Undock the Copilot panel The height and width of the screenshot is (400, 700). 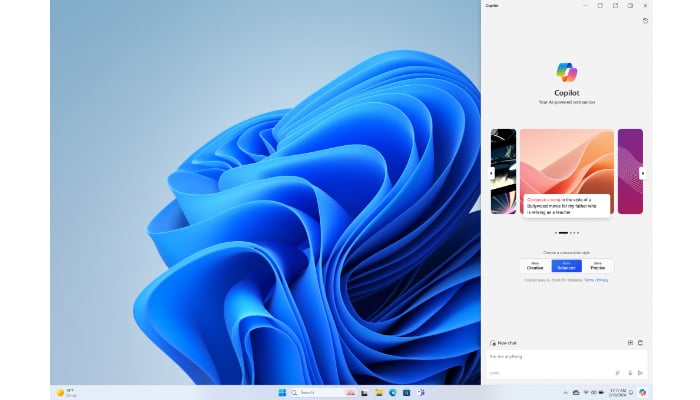pyautogui.click(x=616, y=5)
